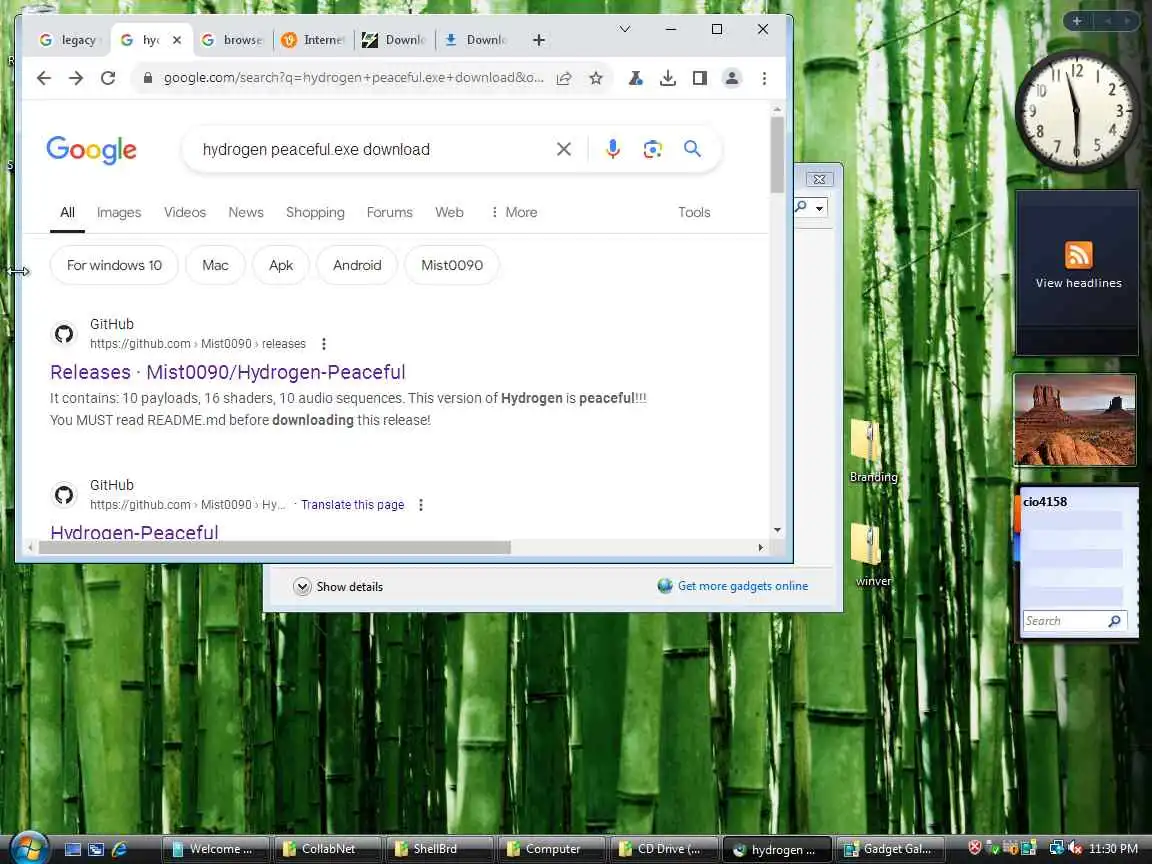This screenshot has width=1152, height=864.
Task: Clear the Google search box with X
Action: tap(564, 149)
